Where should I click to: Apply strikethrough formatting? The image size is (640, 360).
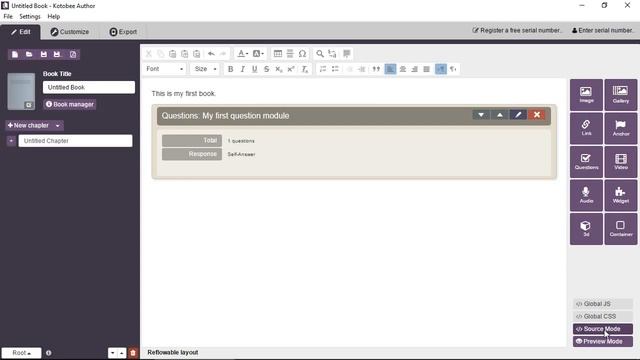[x=267, y=69]
